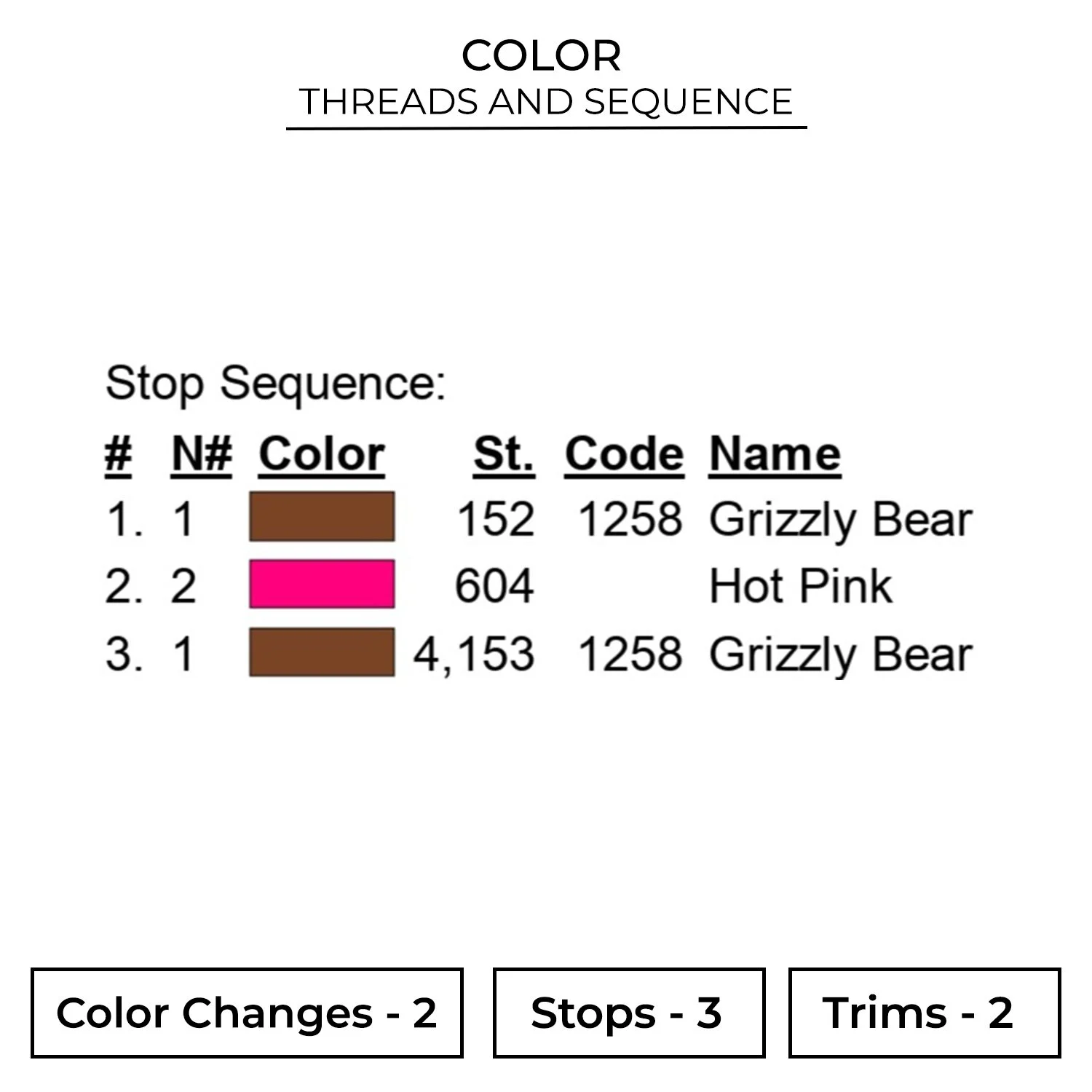Select "Grizzly Bear" name in row 3
The width and height of the screenshot is (1092, 1092).
pos(841,654)
